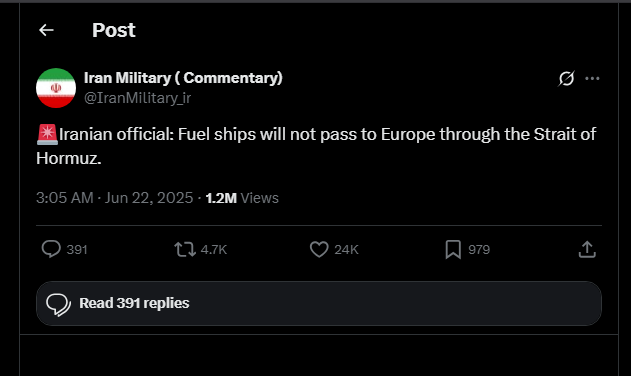Open the 3:05 AM · Jun 22, 2025 timestamp

[115, 198]
